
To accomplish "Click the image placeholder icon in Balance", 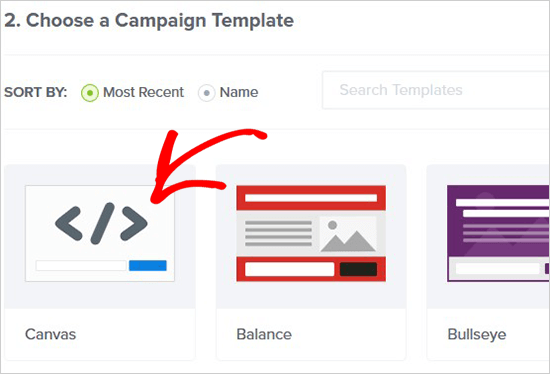I will click(348, 234).
